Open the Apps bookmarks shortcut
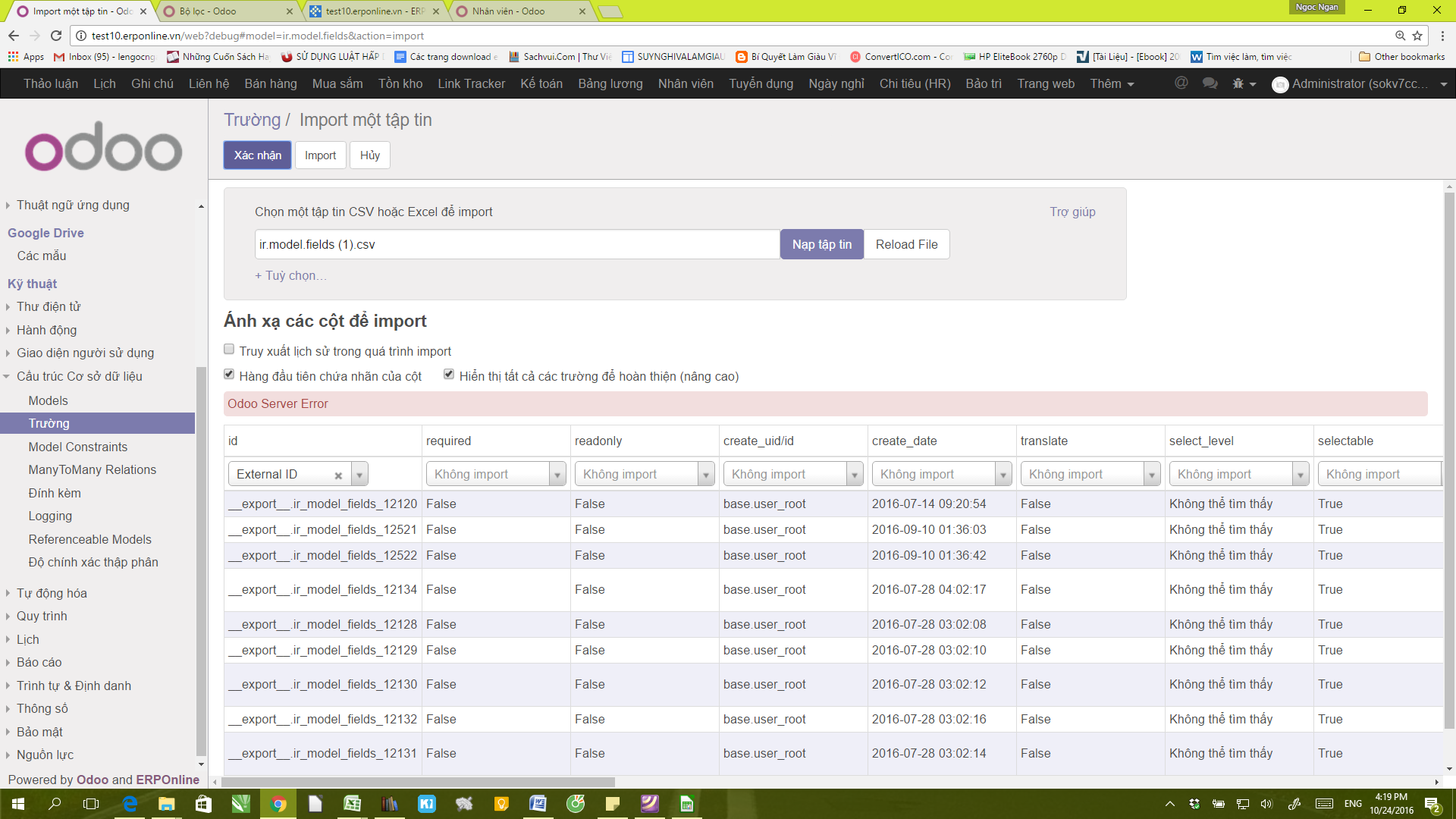 tap(26, 57)
